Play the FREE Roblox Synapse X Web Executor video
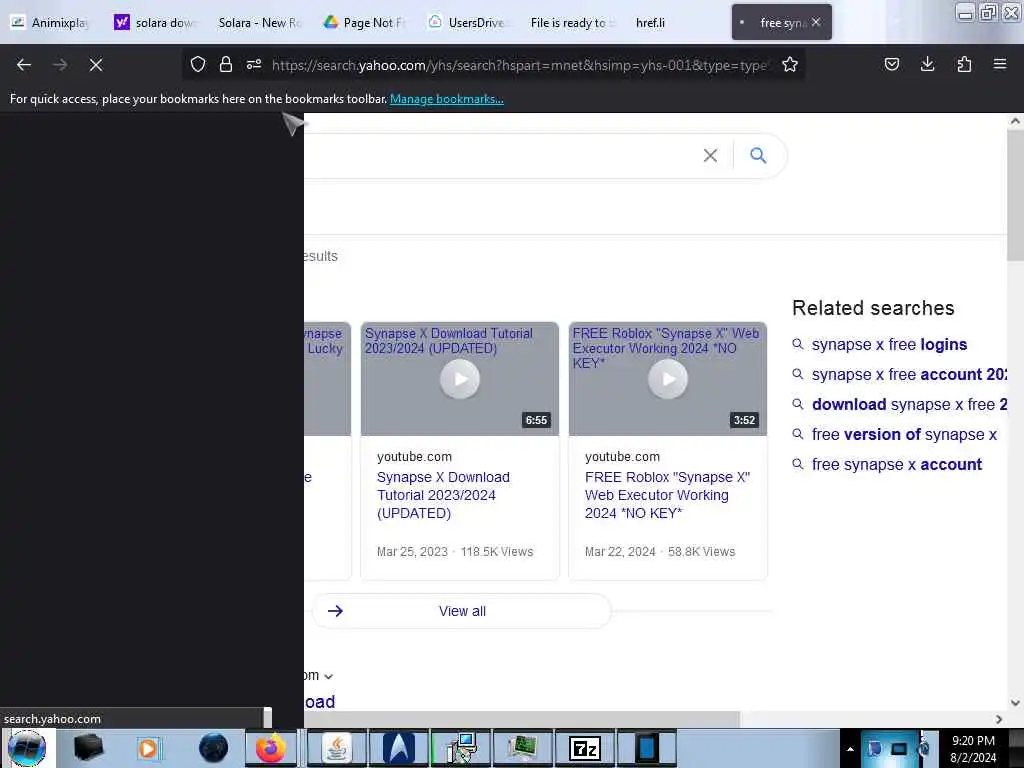Viewport: 1024px width, 768px height. pyautogui.click(x=667, y=379)
